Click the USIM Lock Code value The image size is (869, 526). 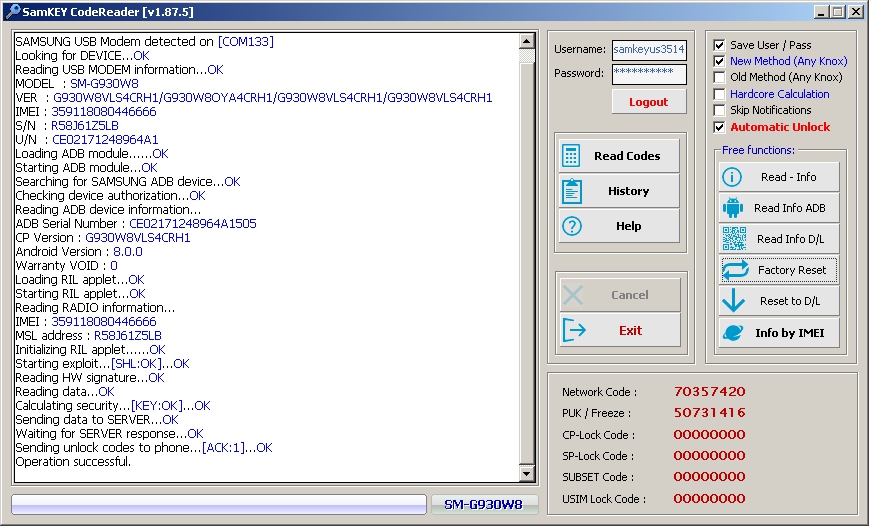[x=709, y=498]
